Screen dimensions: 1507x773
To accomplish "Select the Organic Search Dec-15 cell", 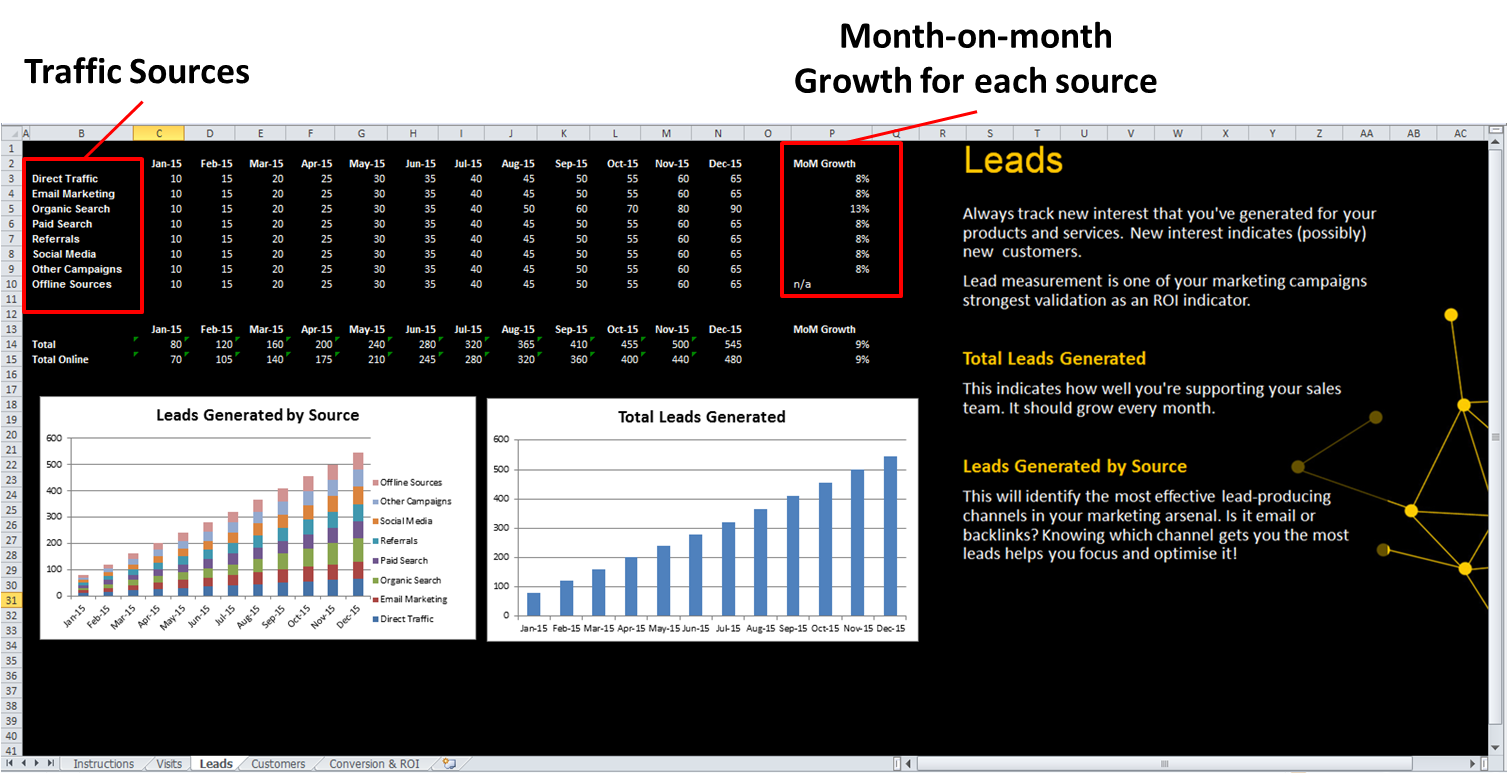I will 735,209.
